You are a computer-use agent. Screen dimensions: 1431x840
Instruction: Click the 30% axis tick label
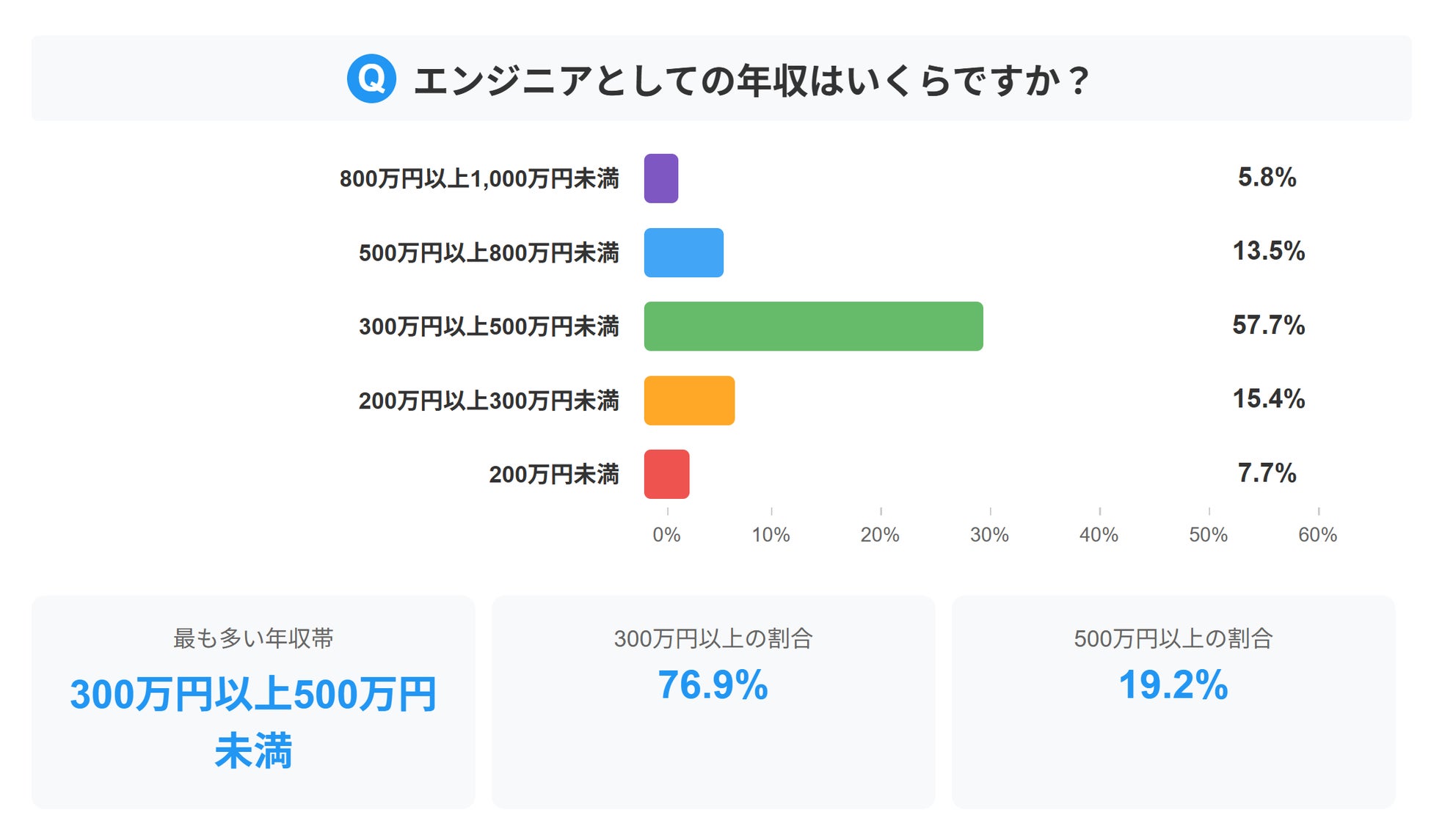989,535
